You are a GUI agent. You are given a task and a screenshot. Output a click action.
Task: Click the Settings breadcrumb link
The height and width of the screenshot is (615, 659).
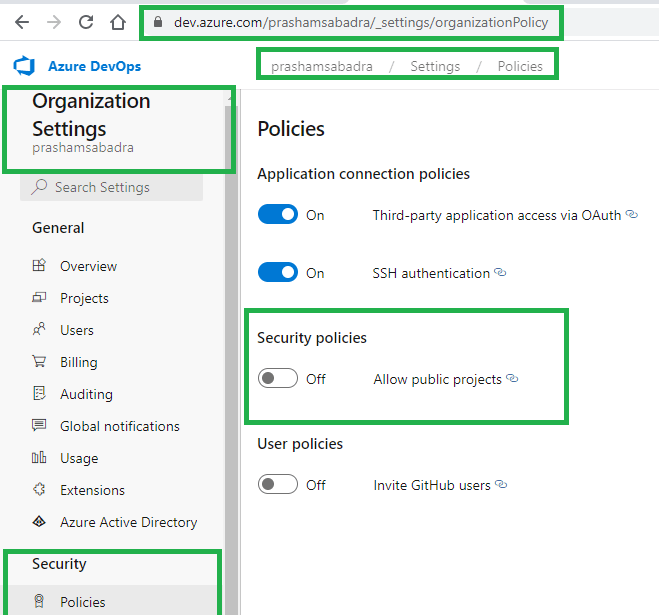pyautogui.click(x=435, y=66)
